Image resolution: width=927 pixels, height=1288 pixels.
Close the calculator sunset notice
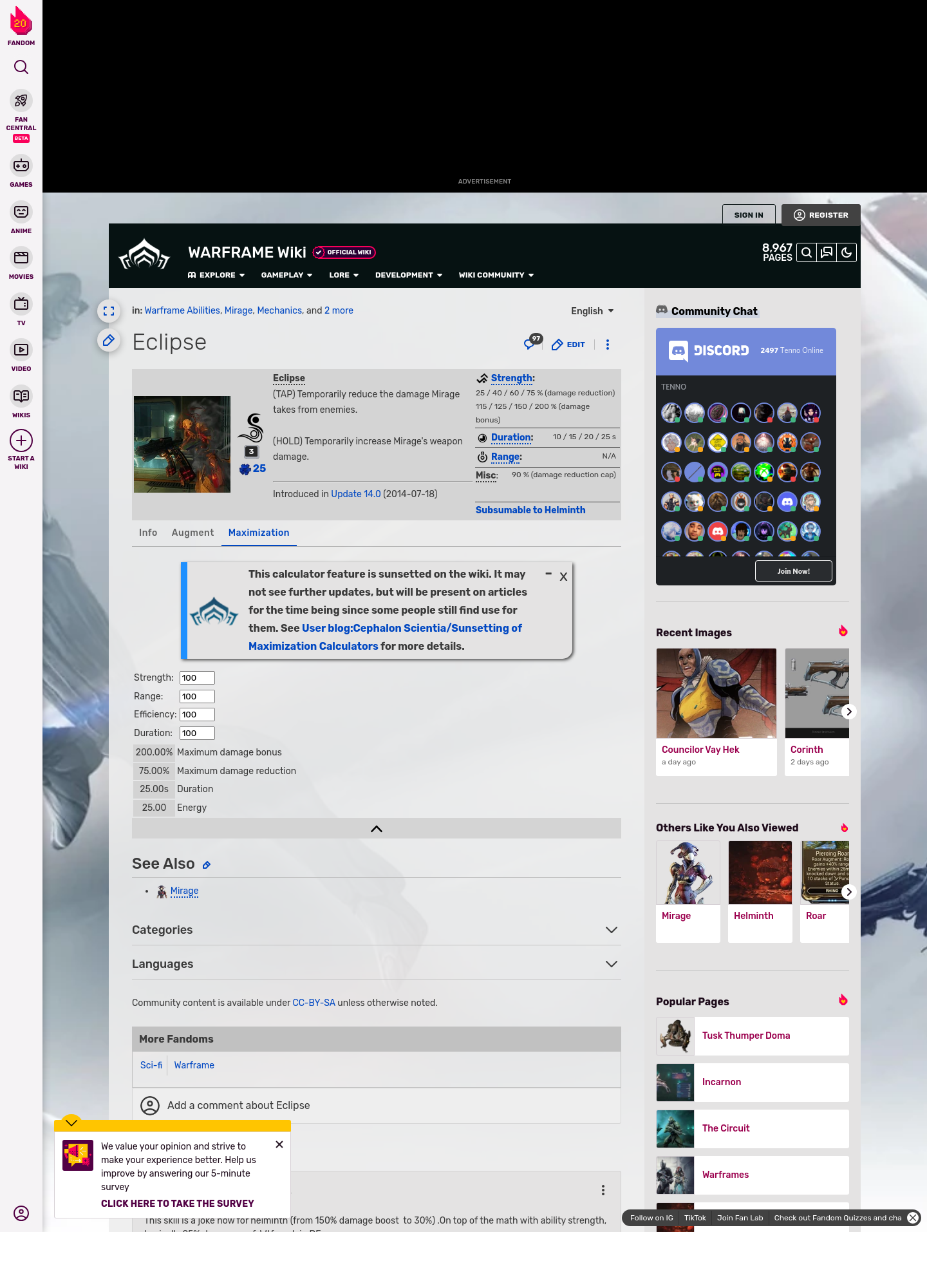(563, 577)
